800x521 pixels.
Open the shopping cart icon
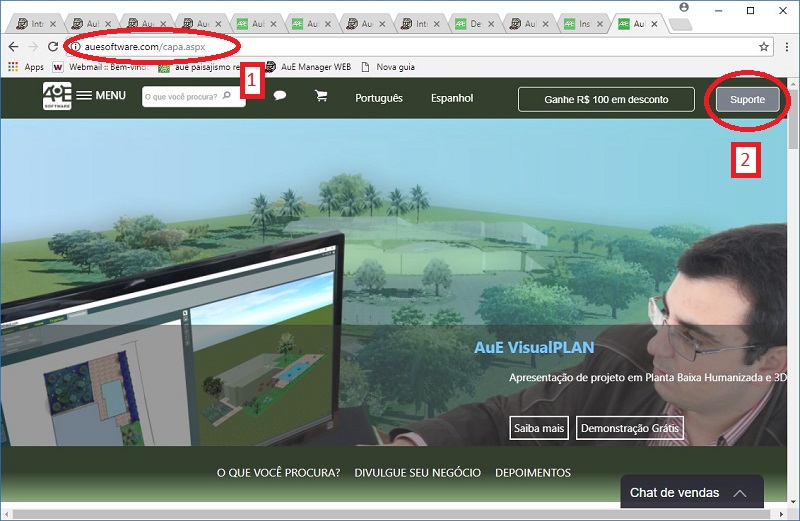click(x=321, y=97)
